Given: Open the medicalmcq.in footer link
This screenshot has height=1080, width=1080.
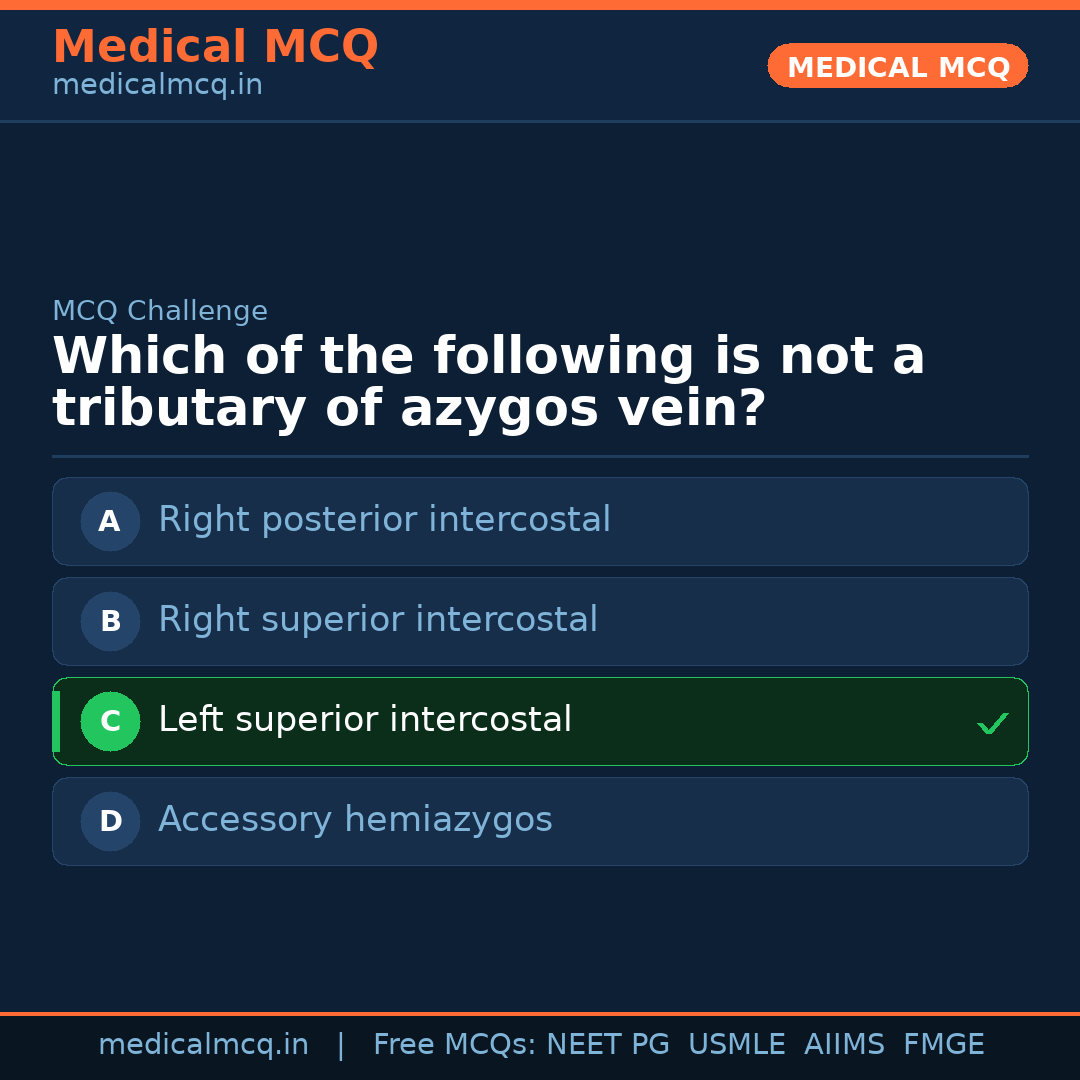Looking at the screenshot, I should coord(204,1043).
